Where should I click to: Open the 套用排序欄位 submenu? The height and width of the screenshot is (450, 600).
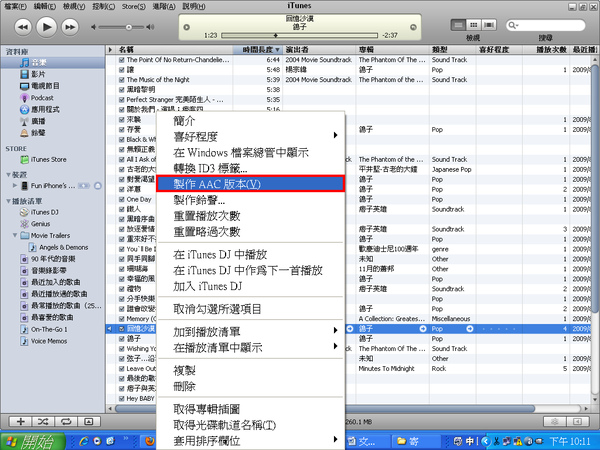coord(251,441)
